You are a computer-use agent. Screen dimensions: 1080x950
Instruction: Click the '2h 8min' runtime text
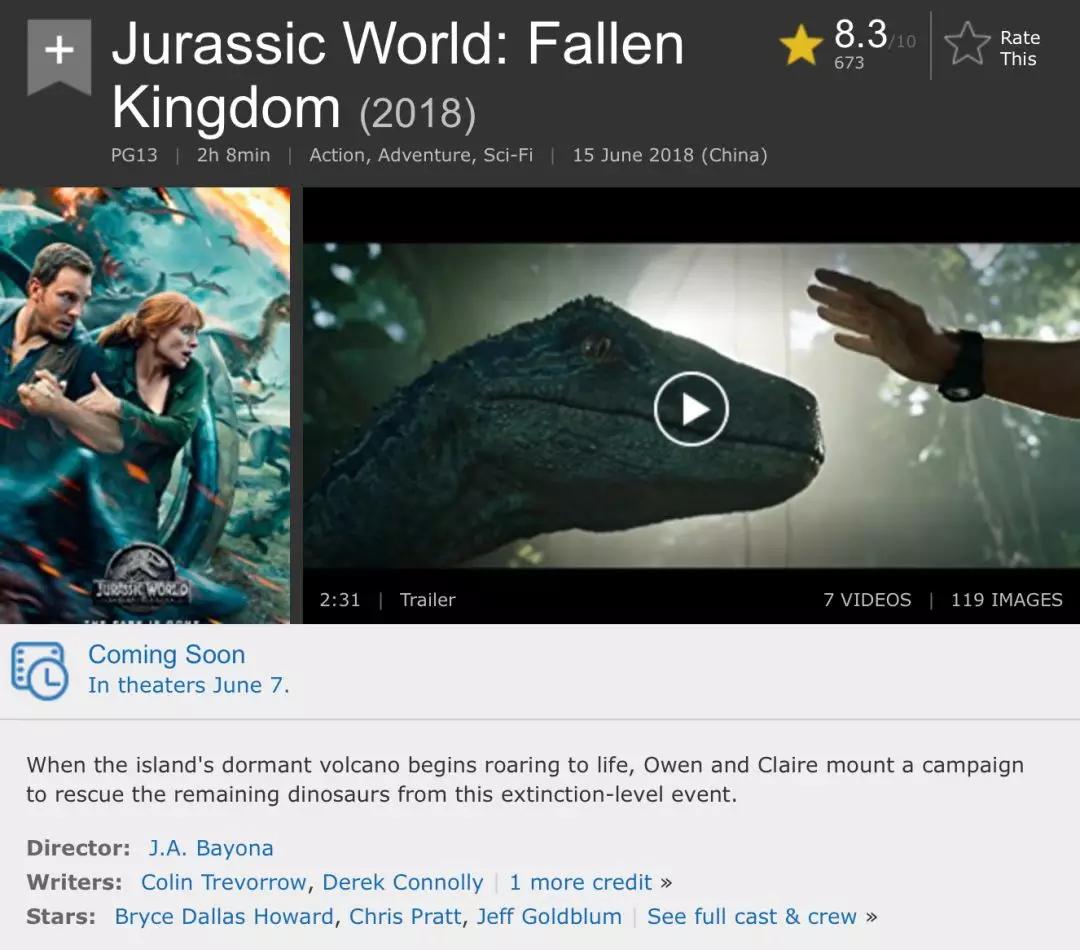(233, 155)
